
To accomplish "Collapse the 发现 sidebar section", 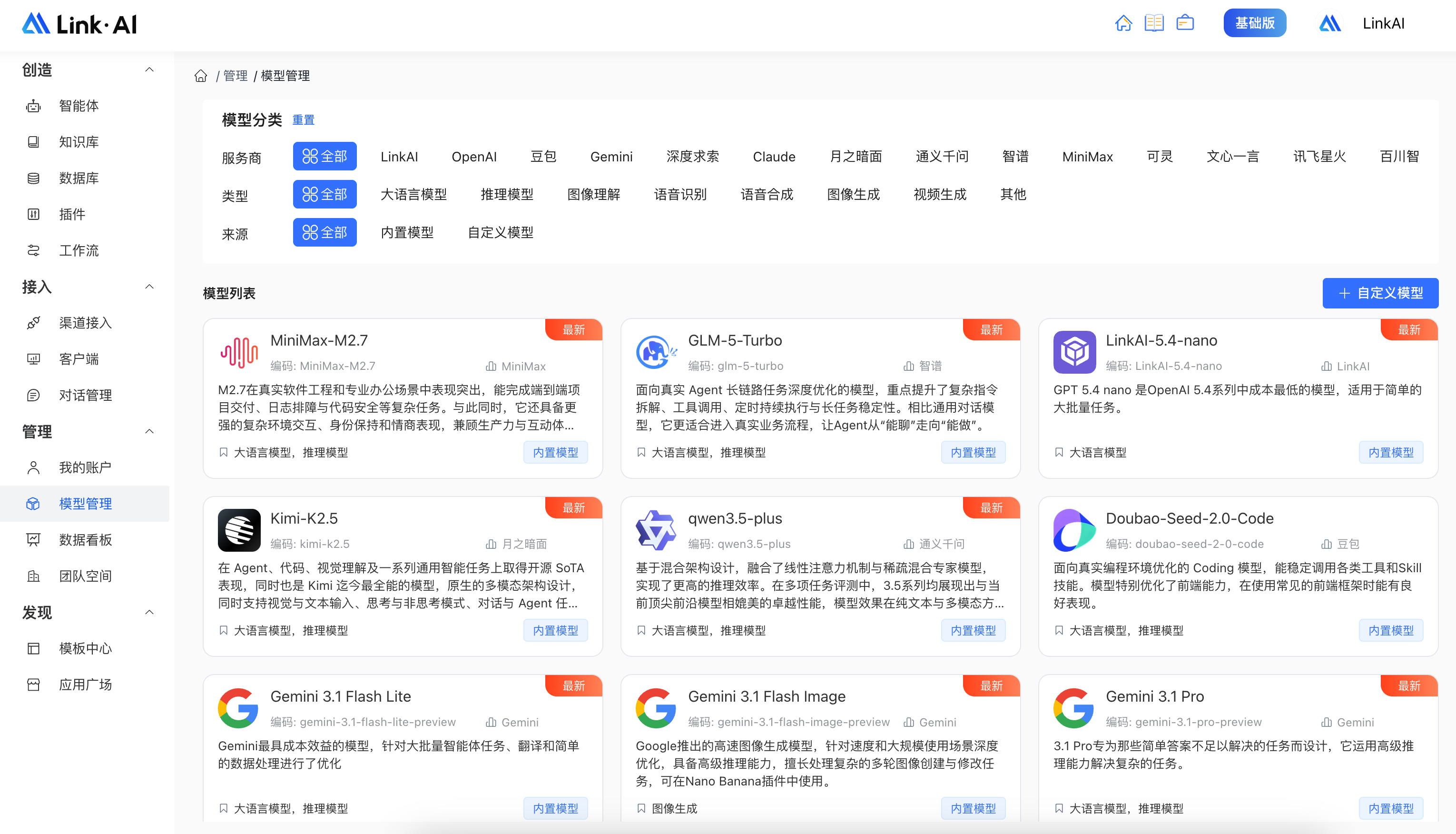I will [150, 612].
